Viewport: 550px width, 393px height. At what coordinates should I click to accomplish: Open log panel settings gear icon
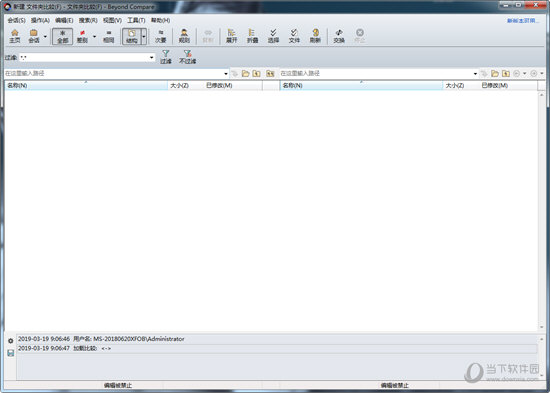[x=11, y=341]
